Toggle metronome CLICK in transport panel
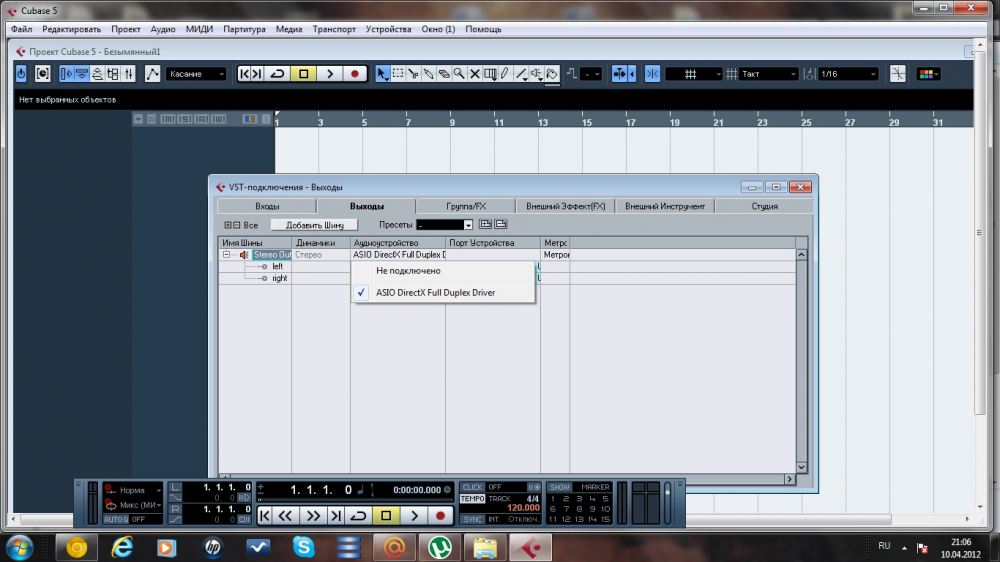The height and width of the screenshot is (562, 1000). coord(473,487)
